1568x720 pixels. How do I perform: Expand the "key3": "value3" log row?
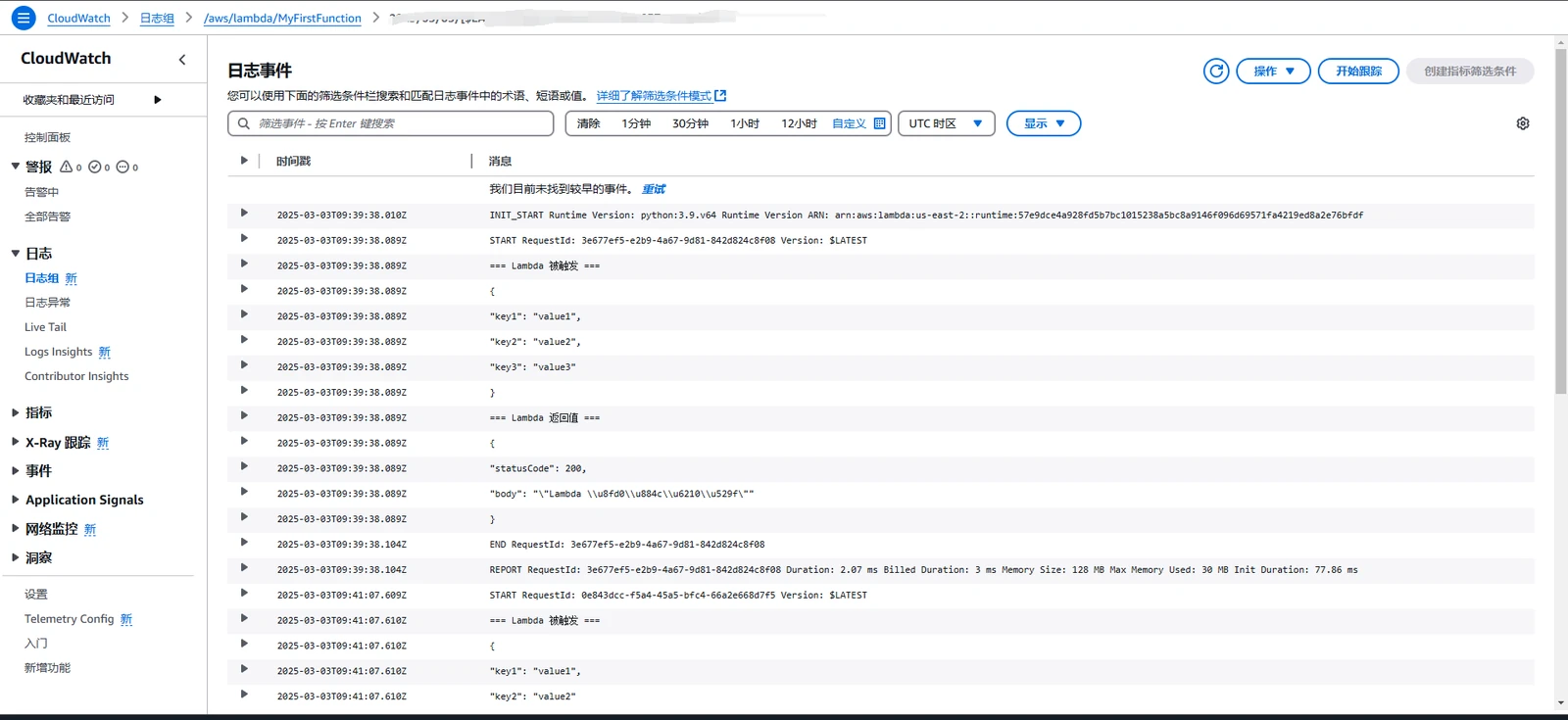244,364
